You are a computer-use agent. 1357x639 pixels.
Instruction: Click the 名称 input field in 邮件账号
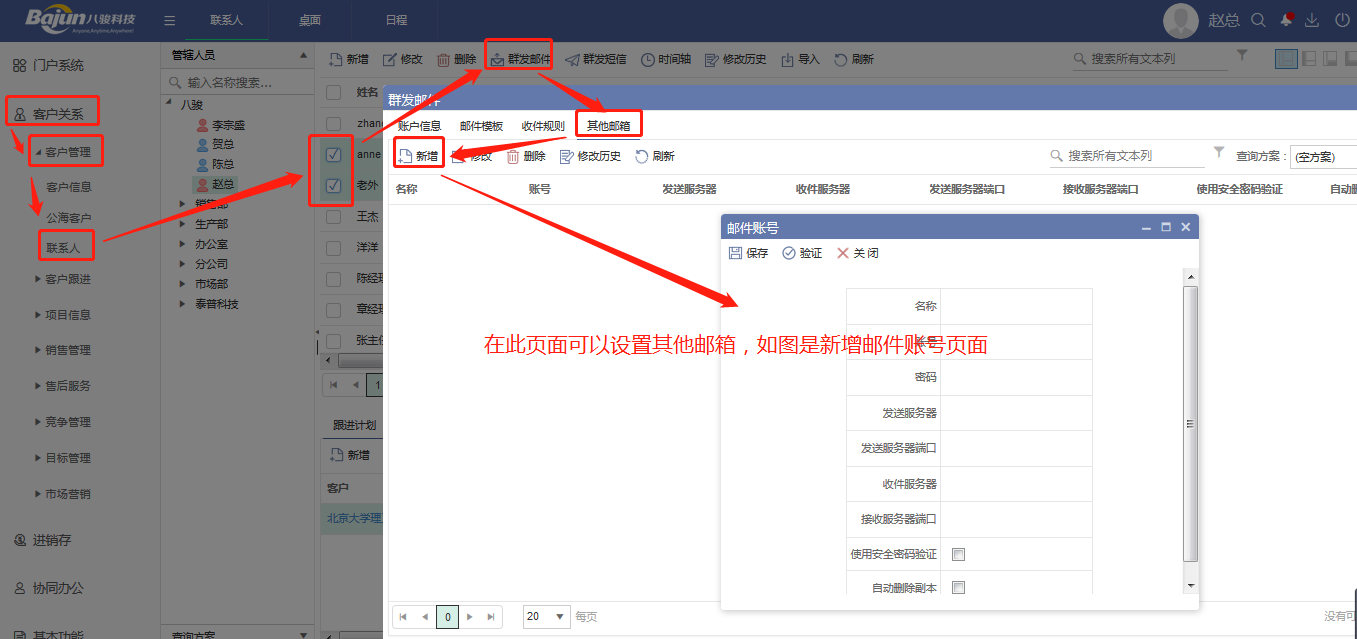click(1015, 306)
